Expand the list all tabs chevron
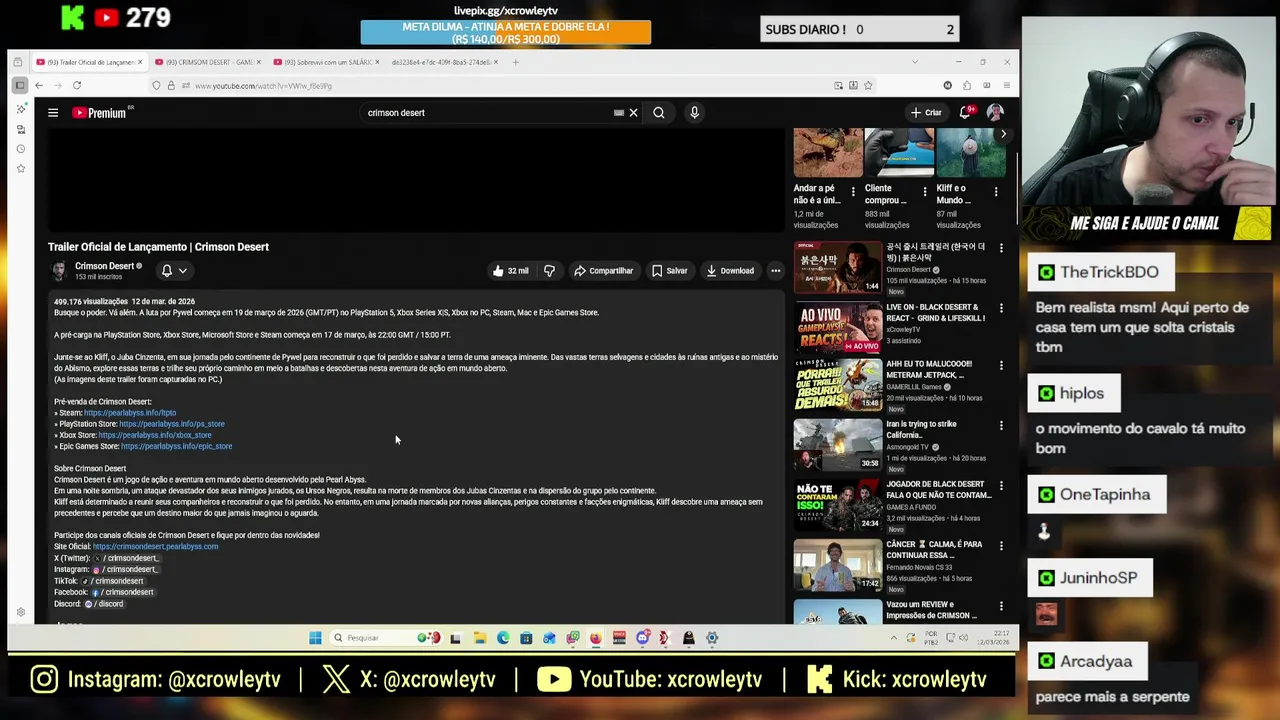Screen dimensions: 1280x720 (915, 62)
